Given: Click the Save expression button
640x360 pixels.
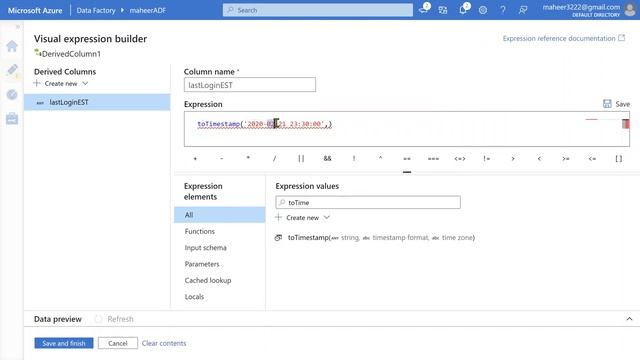Looking at the screenshot, I should (x=616, y=104).
